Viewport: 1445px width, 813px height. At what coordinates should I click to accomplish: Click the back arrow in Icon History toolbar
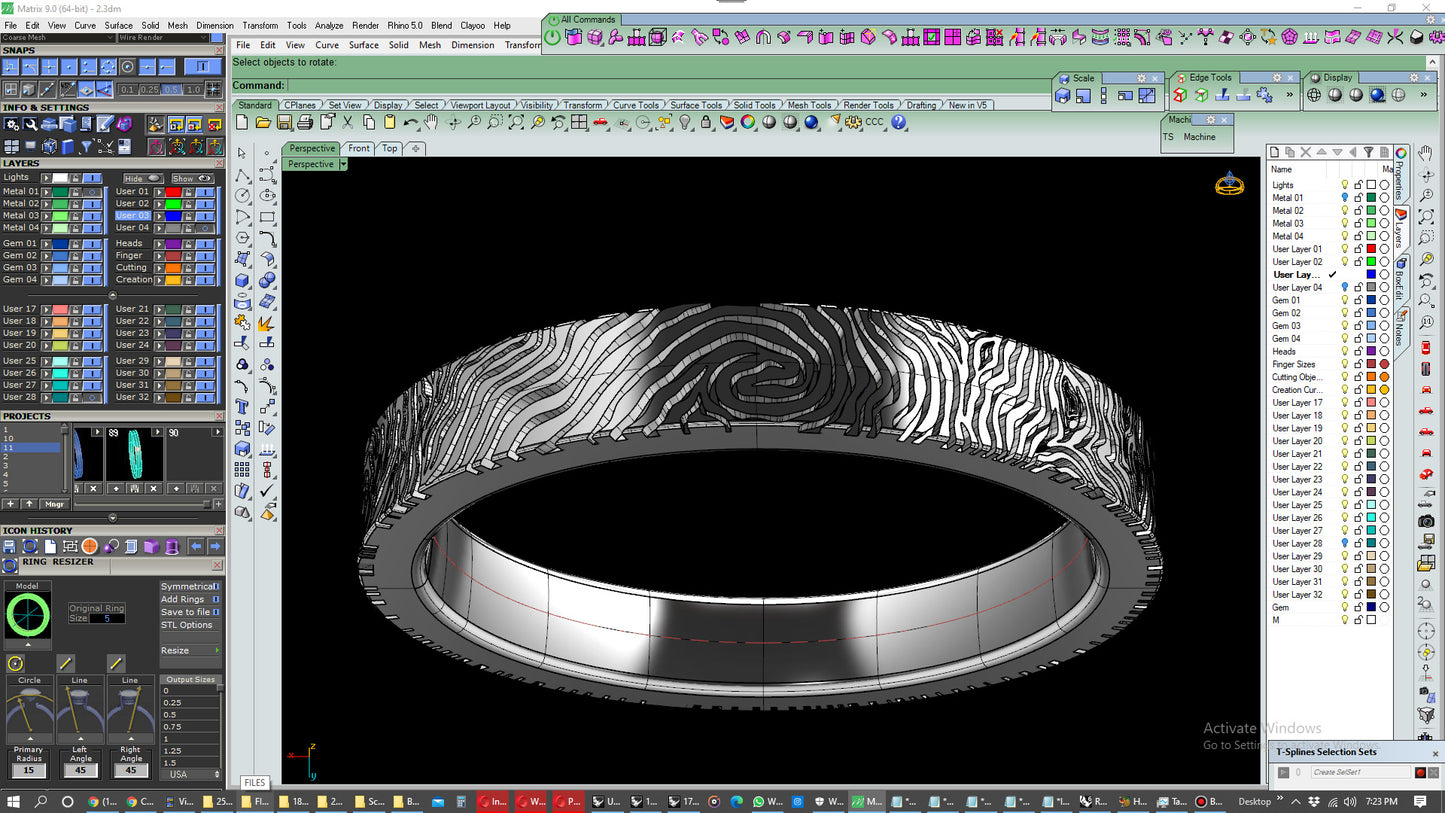click(196, 547)
